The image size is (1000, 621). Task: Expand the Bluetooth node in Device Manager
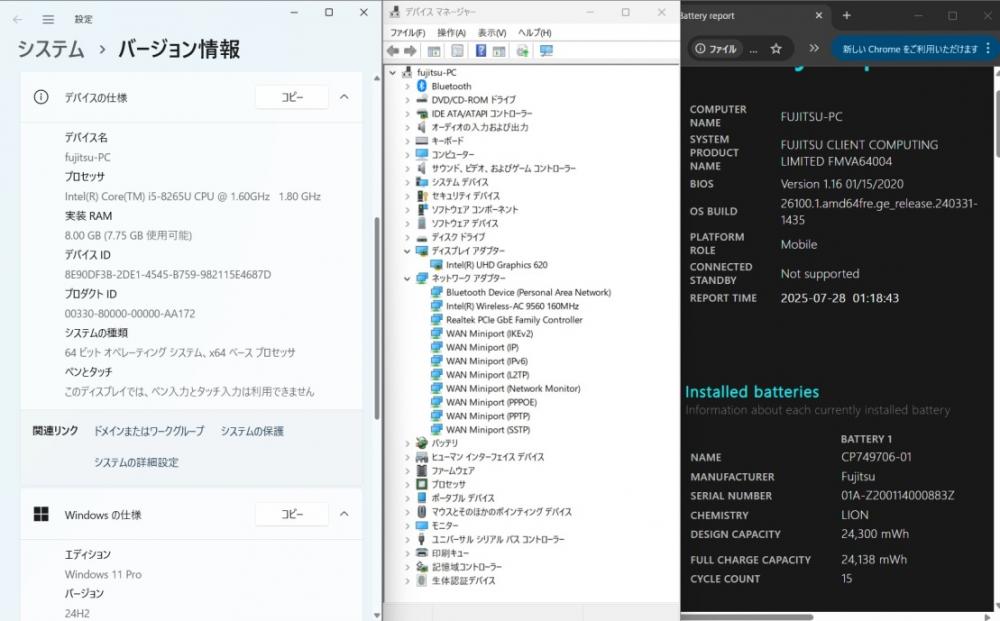coord(407,86)
